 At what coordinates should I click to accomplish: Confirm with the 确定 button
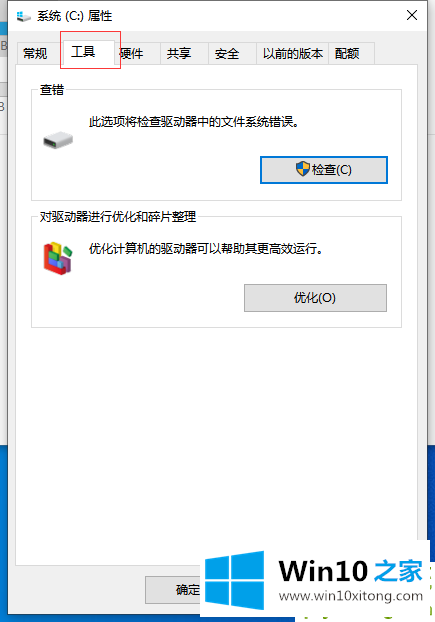(x=174, y=590)
